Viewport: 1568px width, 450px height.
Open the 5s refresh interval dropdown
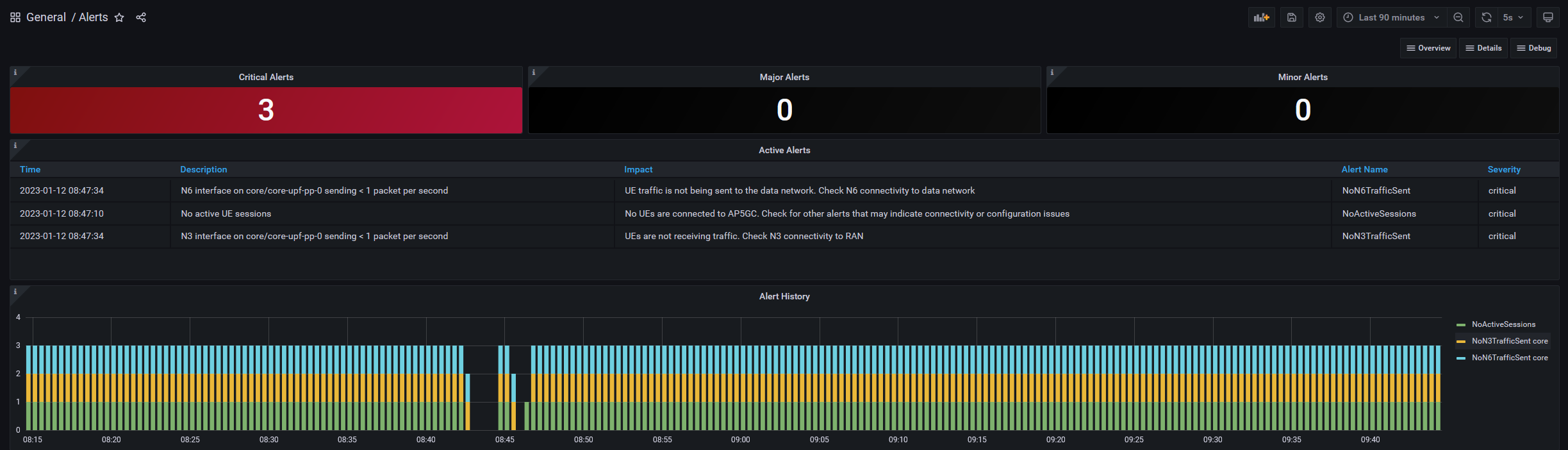pyautogui.click(x=1514, y=17)
